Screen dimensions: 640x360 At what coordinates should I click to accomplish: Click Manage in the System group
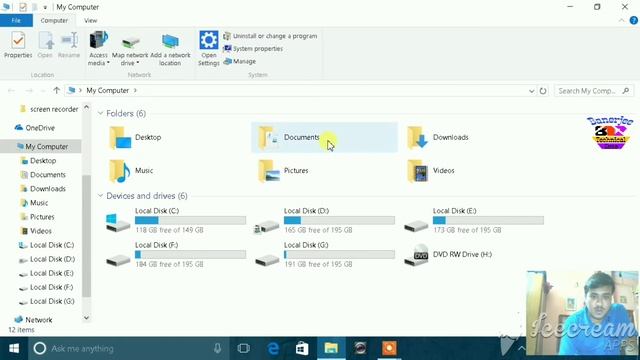240,61
